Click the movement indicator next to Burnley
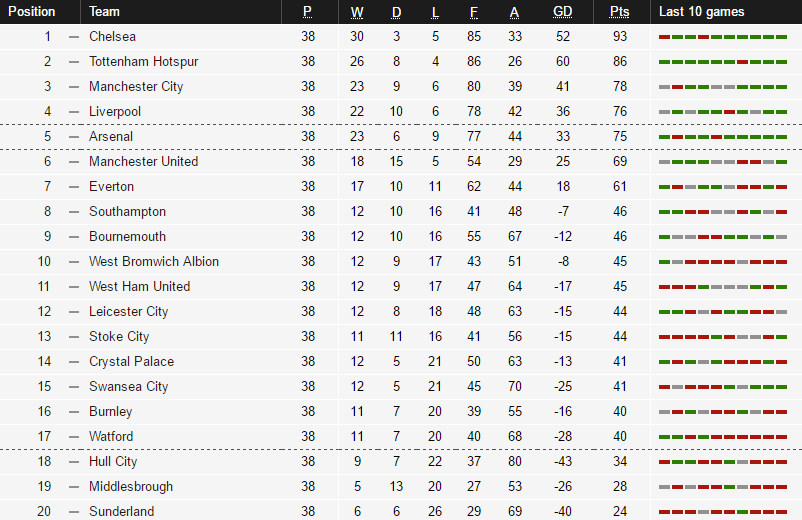 coord(74,412)
